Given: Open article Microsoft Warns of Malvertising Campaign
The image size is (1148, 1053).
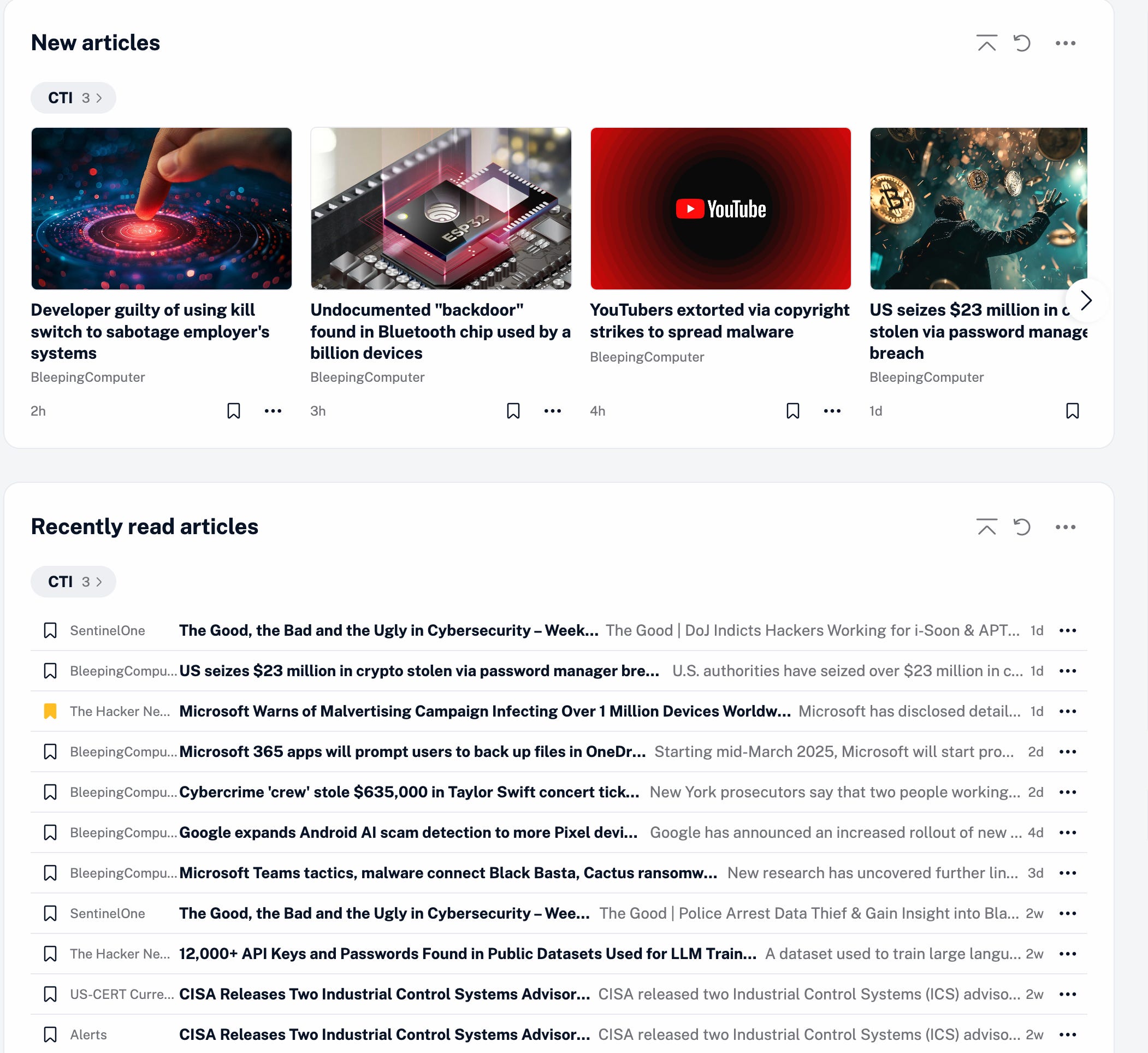Looking at the screenshot, I should click(x=485, y=711).
